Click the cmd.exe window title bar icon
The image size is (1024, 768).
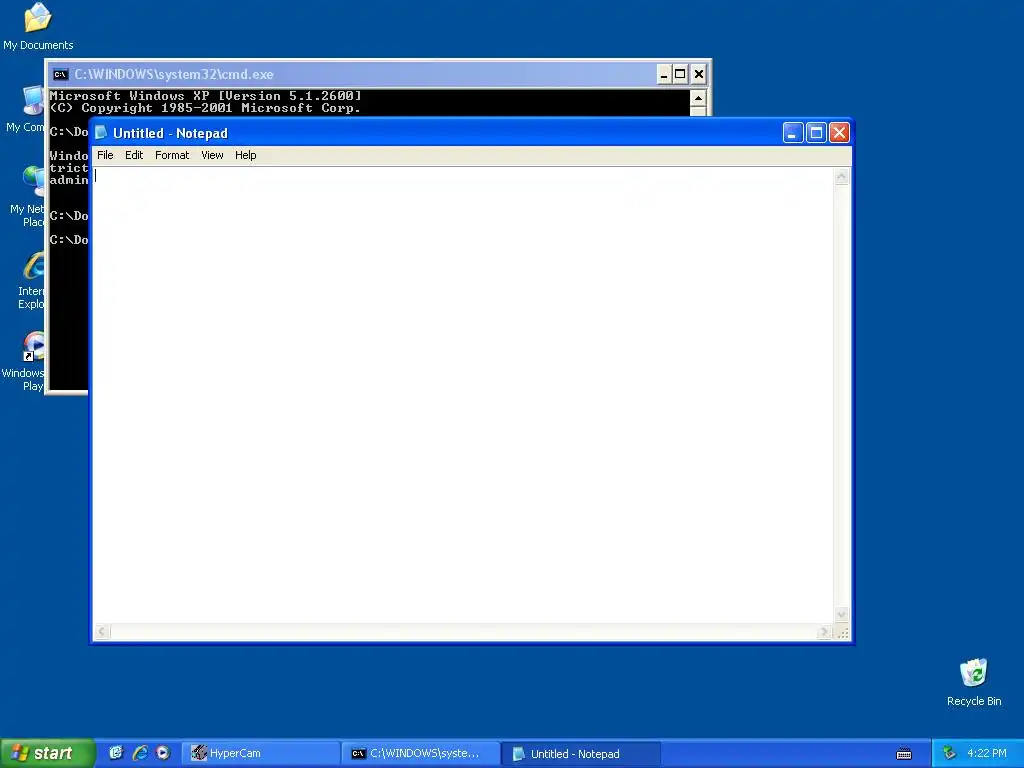(x=61, y=74)
